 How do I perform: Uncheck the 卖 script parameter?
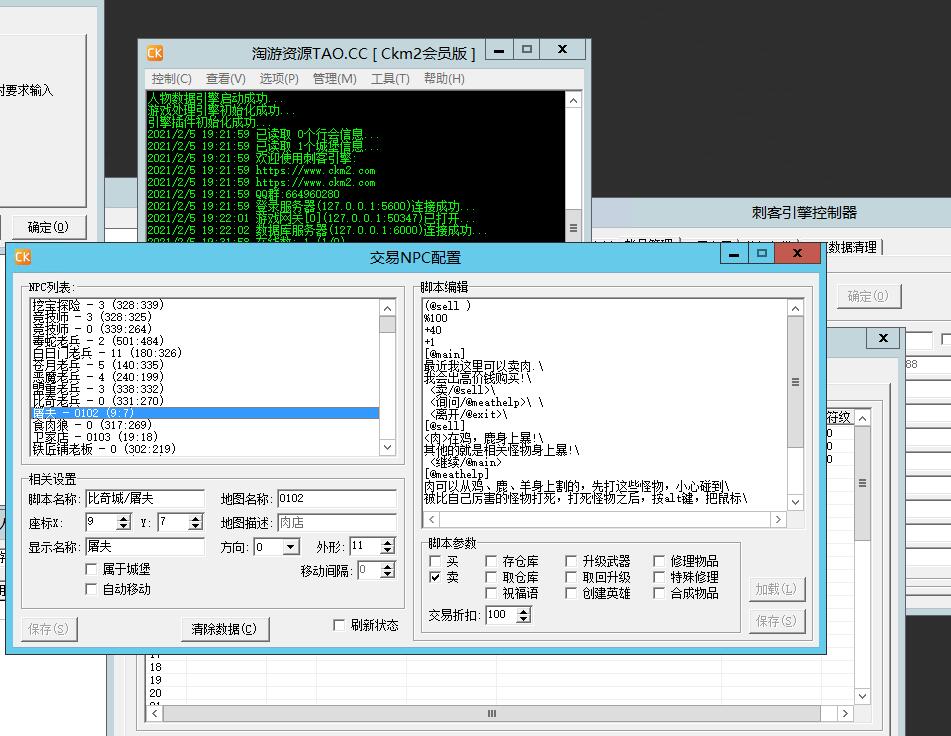click(x=435, y=577)
